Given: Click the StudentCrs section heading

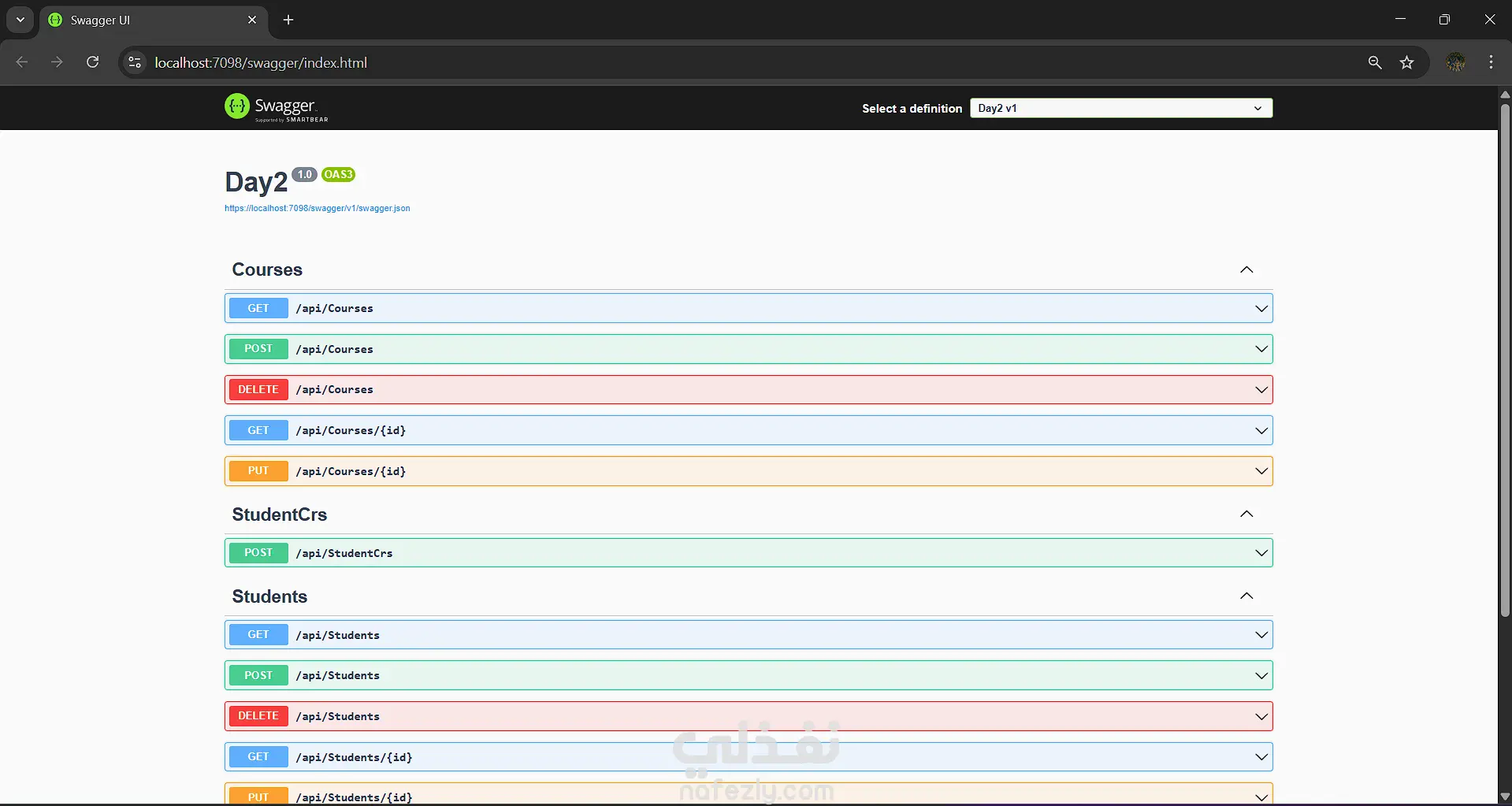Looking at the screenshot, I should tap(279, 514).
